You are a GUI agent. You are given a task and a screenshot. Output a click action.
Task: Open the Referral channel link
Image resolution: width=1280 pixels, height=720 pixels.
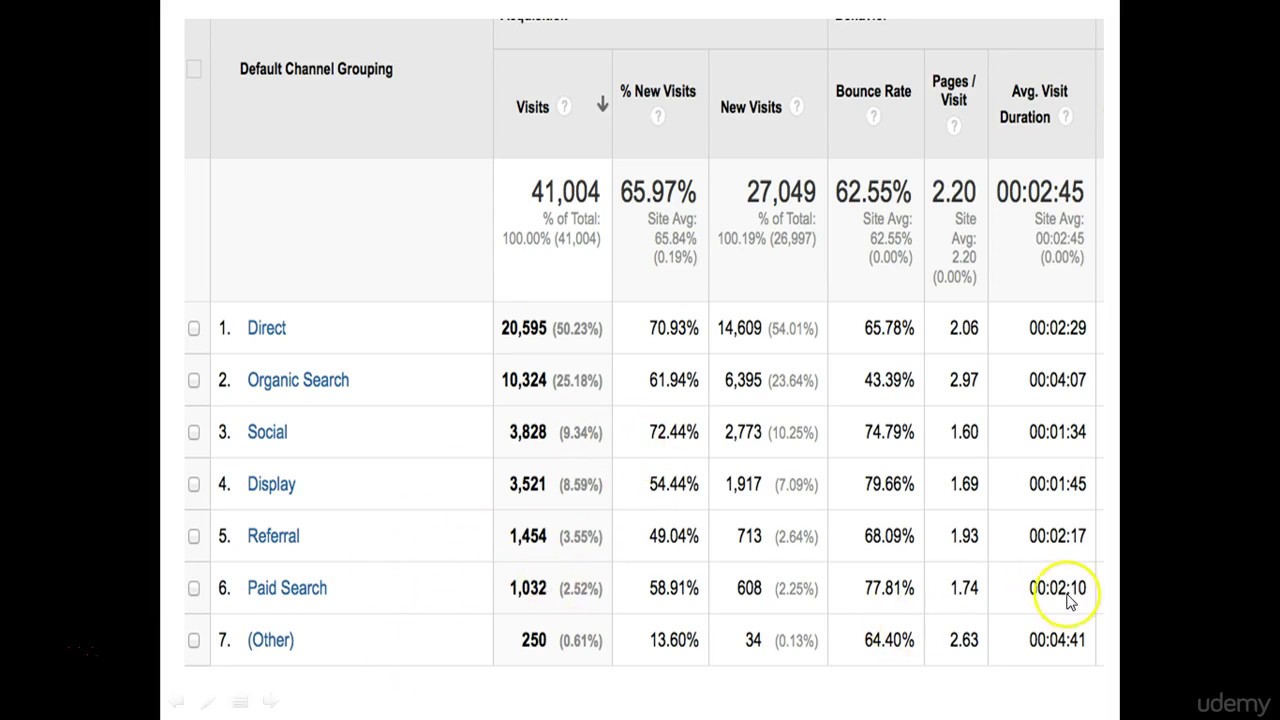[273, 536]
